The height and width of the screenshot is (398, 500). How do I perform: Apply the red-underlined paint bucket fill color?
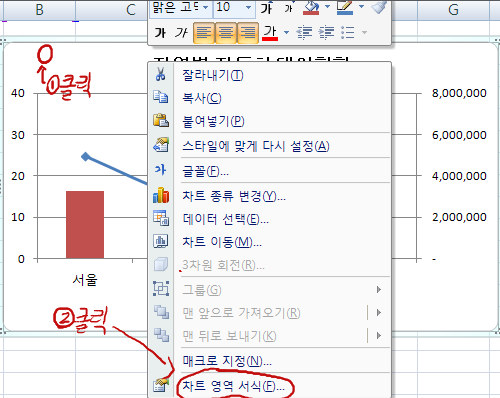pos(311,8)
